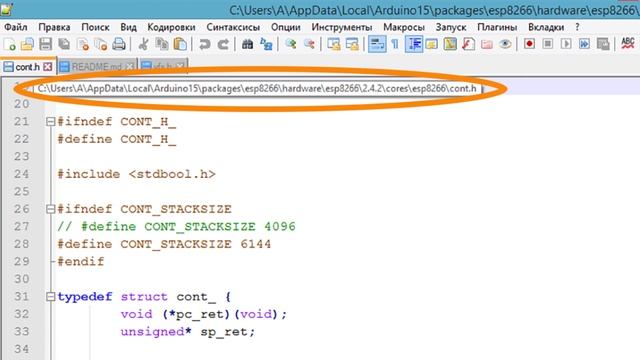
Task: Start macro recording with red dot
Action: (529, 44)
